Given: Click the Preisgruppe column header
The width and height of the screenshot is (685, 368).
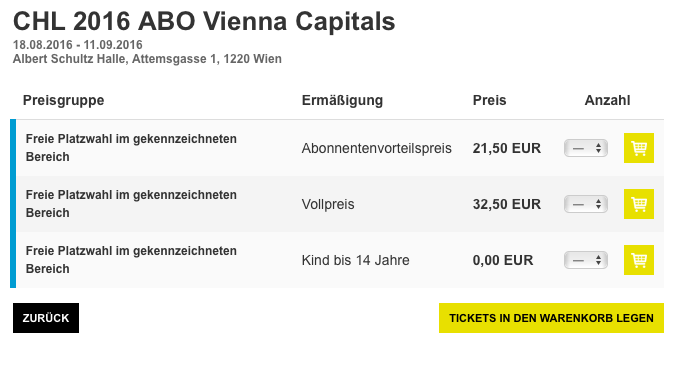Looking at the screenshot, I should tap(63, 100).
